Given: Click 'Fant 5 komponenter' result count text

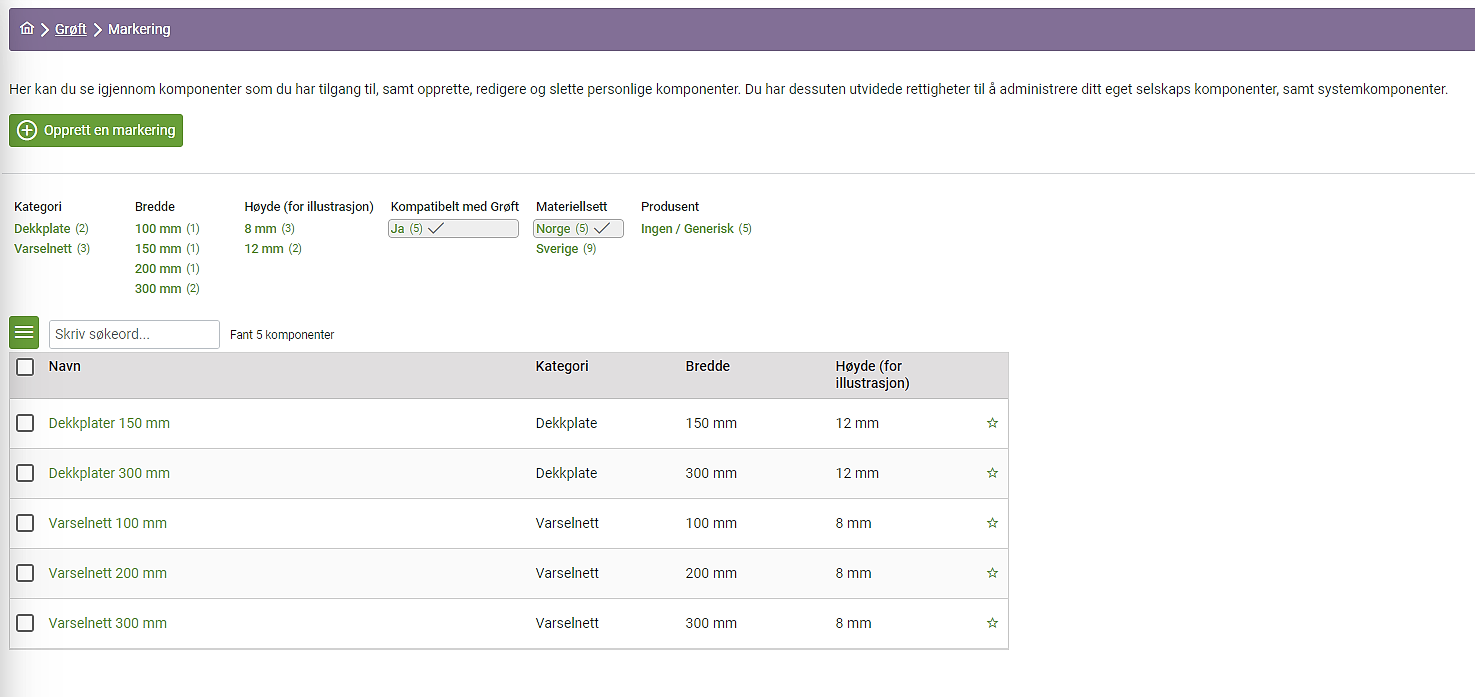Looking at the screenshot, I should [282, 335].
